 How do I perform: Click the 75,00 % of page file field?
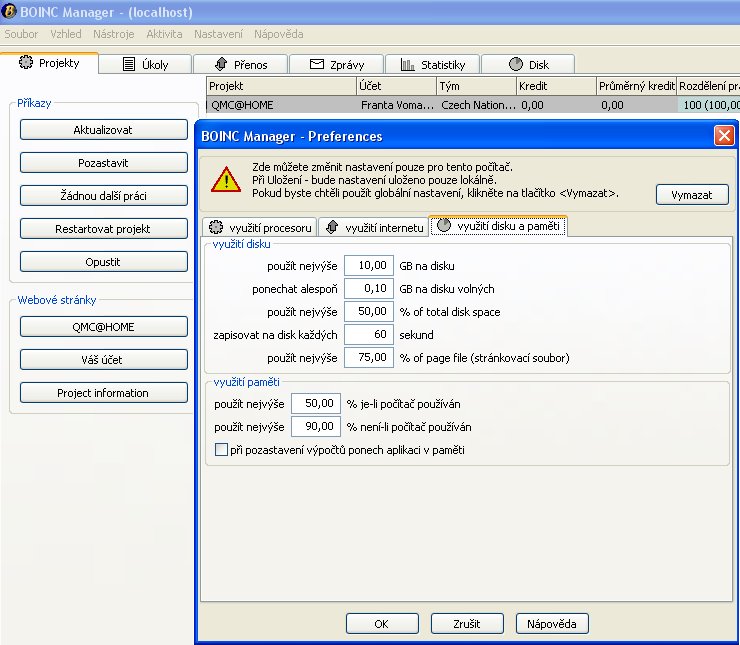pyautogui.click(x=369, y=357)
